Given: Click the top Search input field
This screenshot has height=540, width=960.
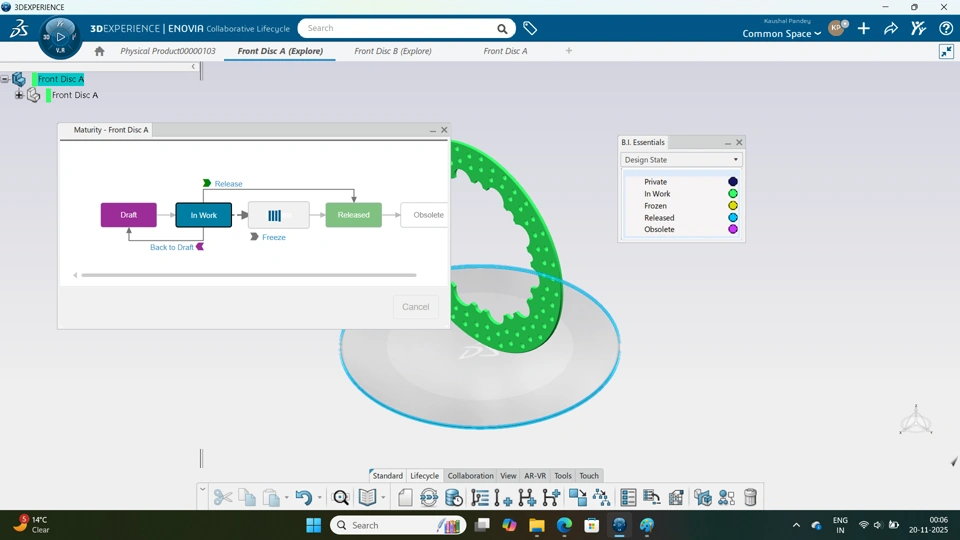Looking at the screenshot, I should coord(399,28).
